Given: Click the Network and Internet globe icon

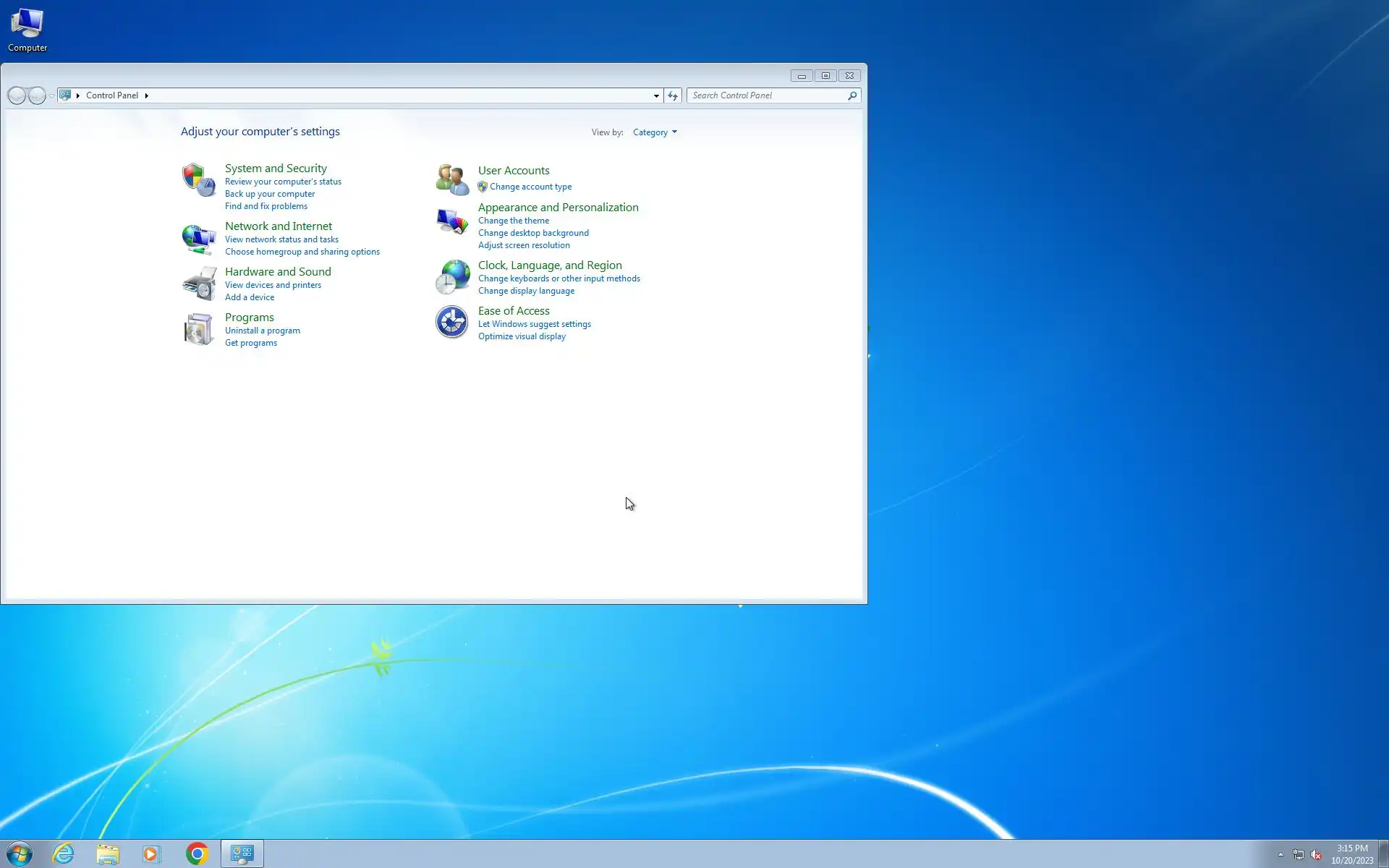Looking at the screenshot, I should click(x=198, y=239).
